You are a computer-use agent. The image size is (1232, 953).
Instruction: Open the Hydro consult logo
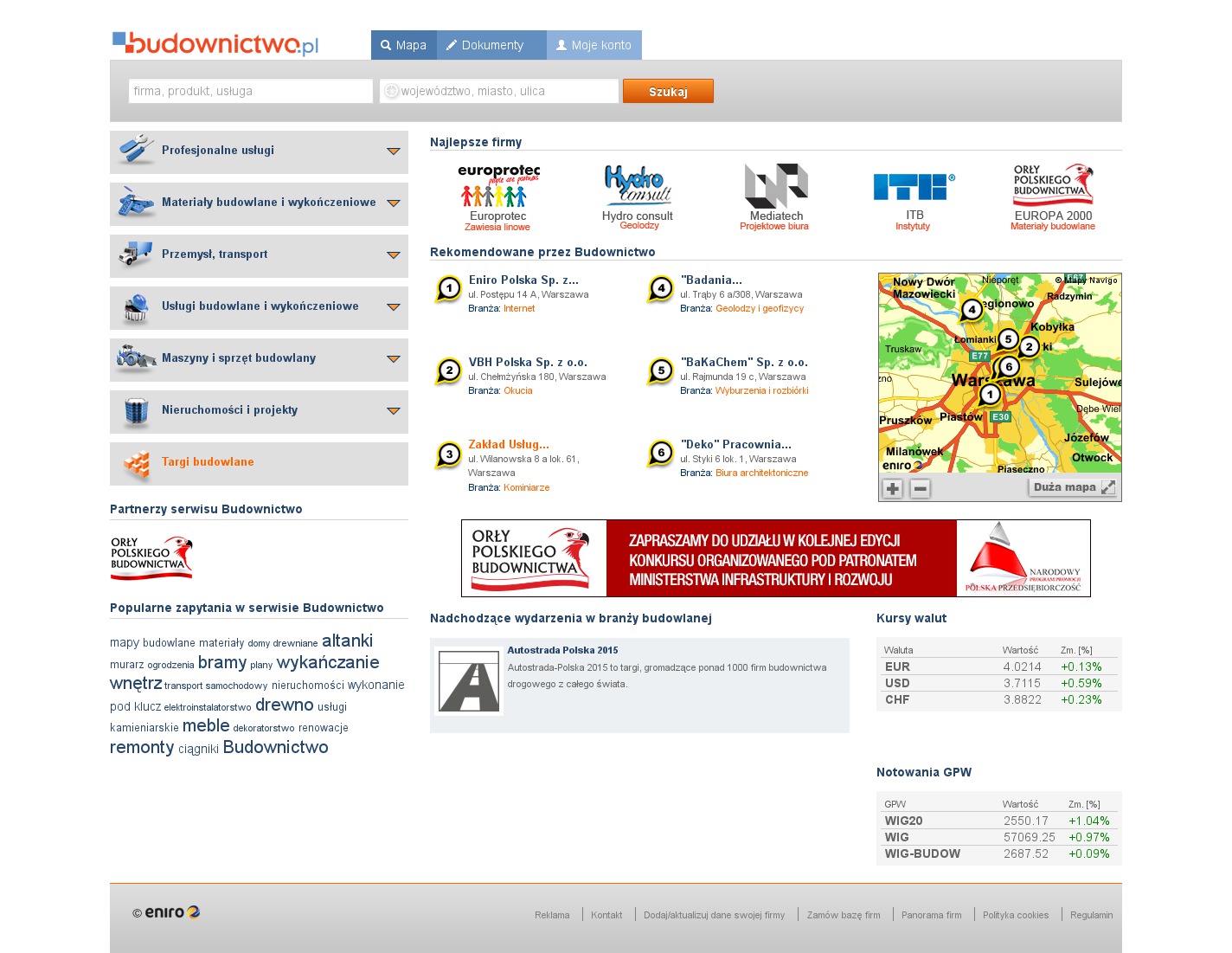tap(638, 185)
